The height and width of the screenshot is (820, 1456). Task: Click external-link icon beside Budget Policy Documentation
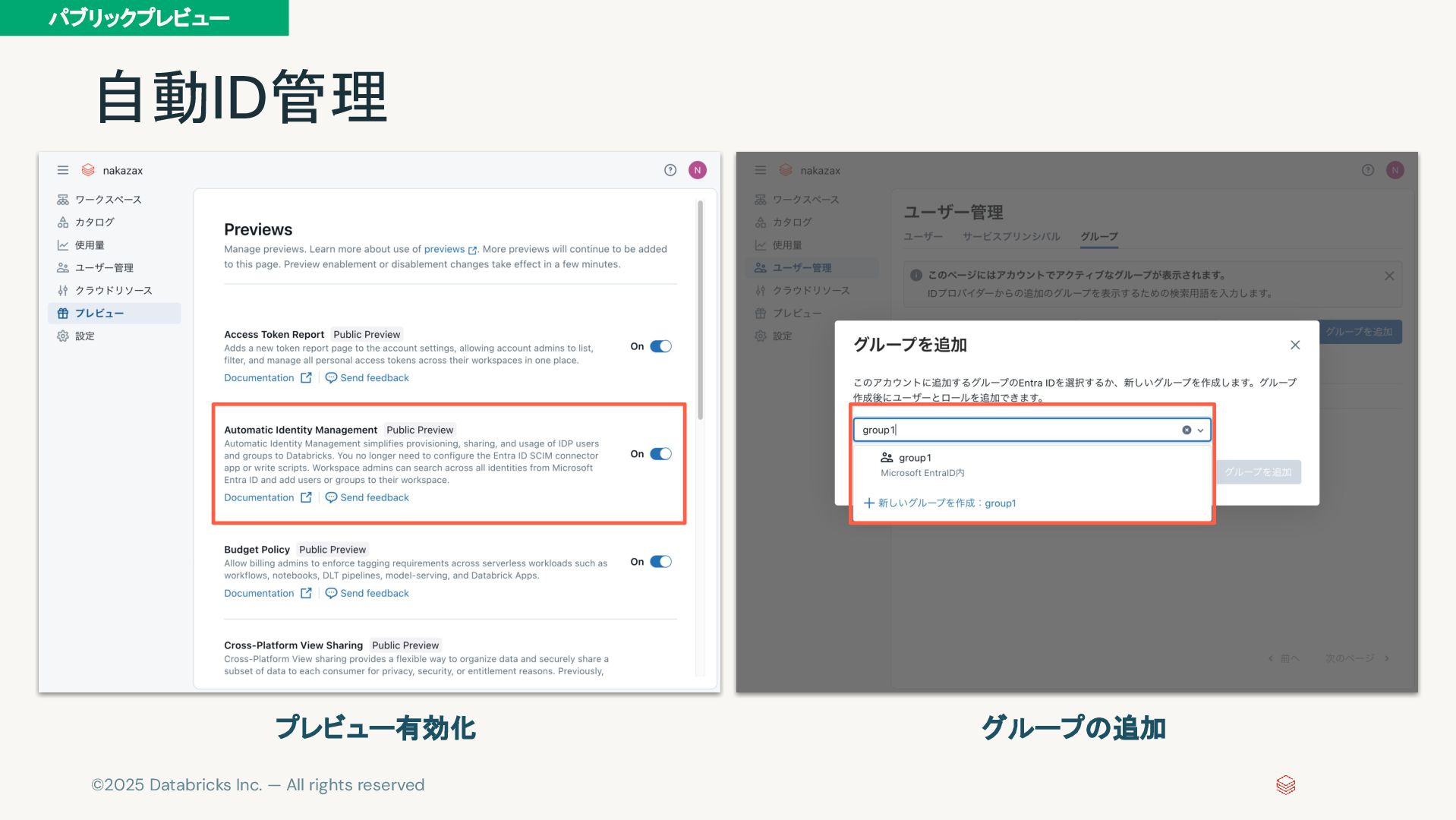point(306,594)
